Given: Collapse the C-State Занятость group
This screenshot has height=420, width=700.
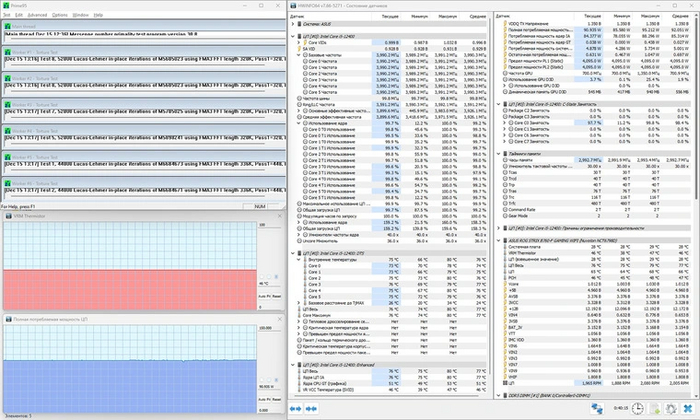Looking at the screenshot, I should 499,103.
